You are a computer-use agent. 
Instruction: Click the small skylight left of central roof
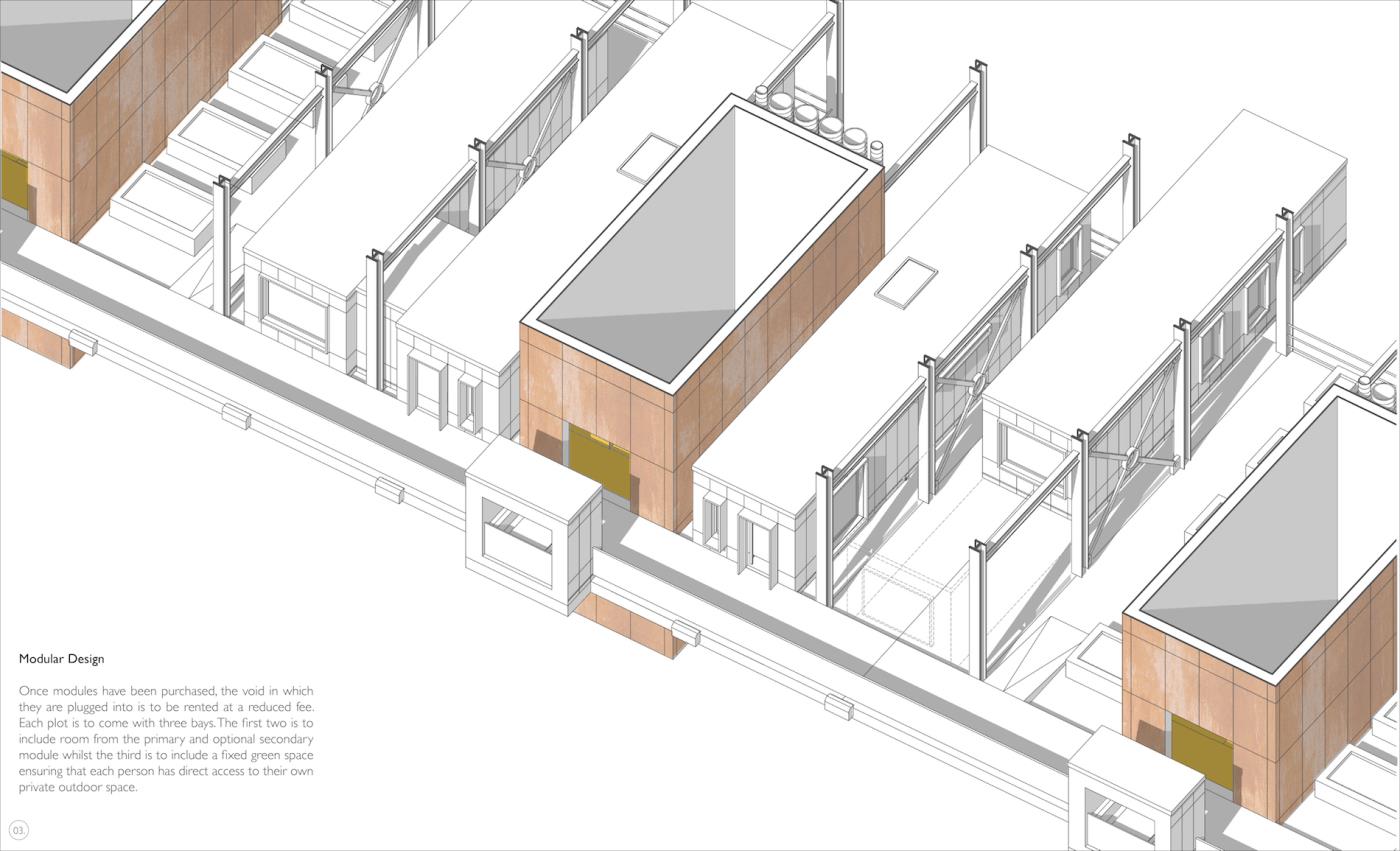[648, 157]
